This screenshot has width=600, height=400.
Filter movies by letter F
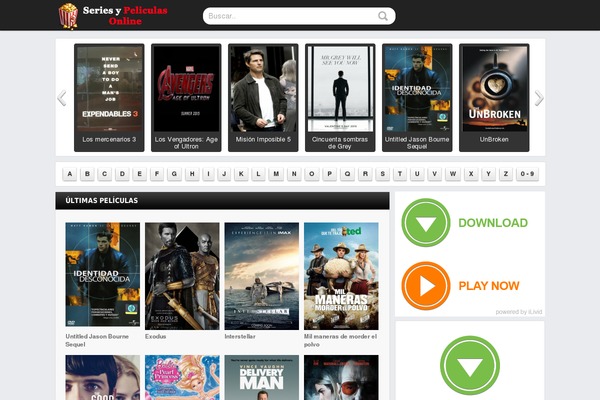click(x=157, y=174)
